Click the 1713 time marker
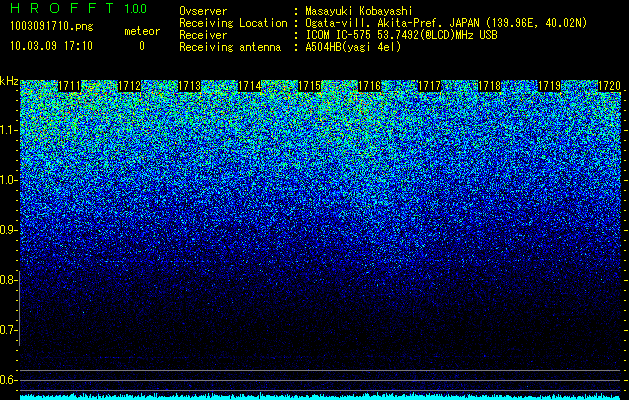Viewport: 629px width, 400px height. click(189, 86)
